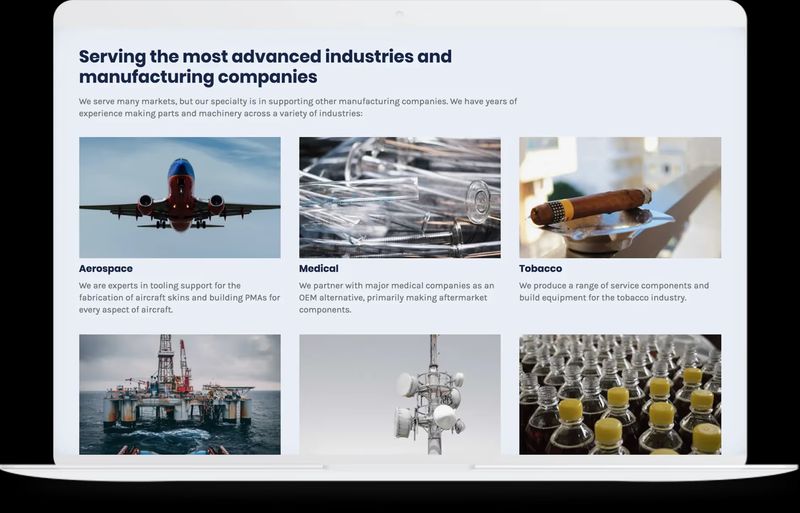
Task: Open the glass tubes Medical image
Action: click(400, 197)
